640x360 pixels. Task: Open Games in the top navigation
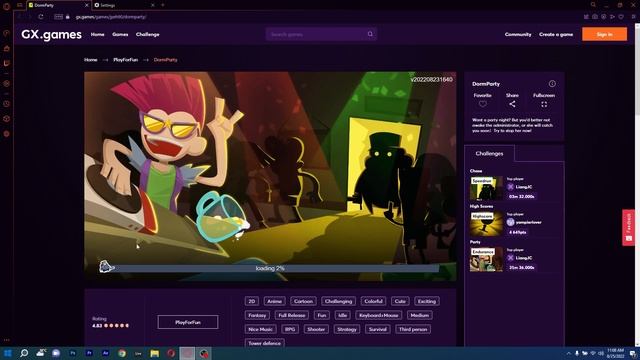(120, 35)
